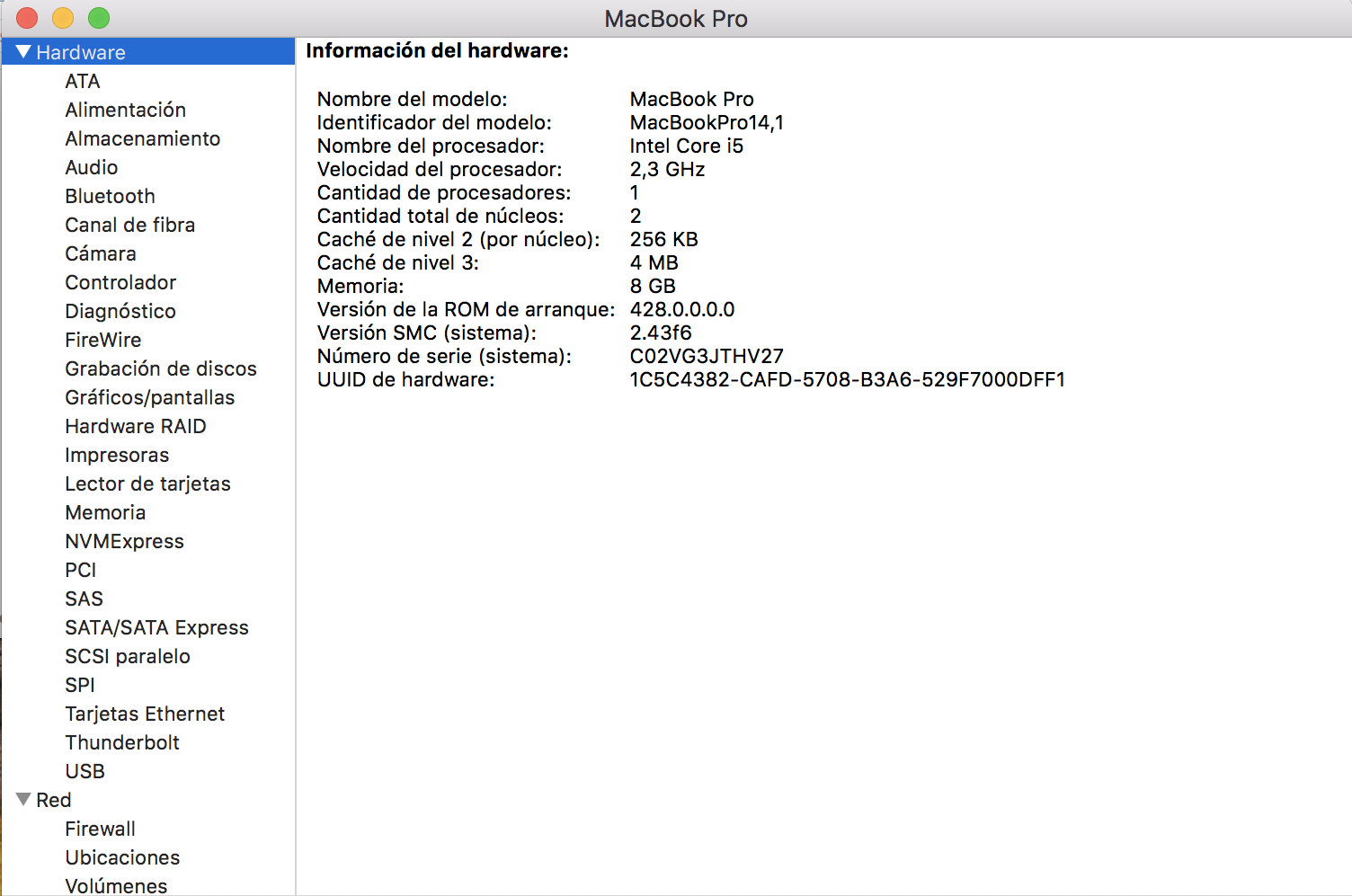Open the Bluetooth section
This screenshot has width=1352, height=896.
[x=111, y=196]
